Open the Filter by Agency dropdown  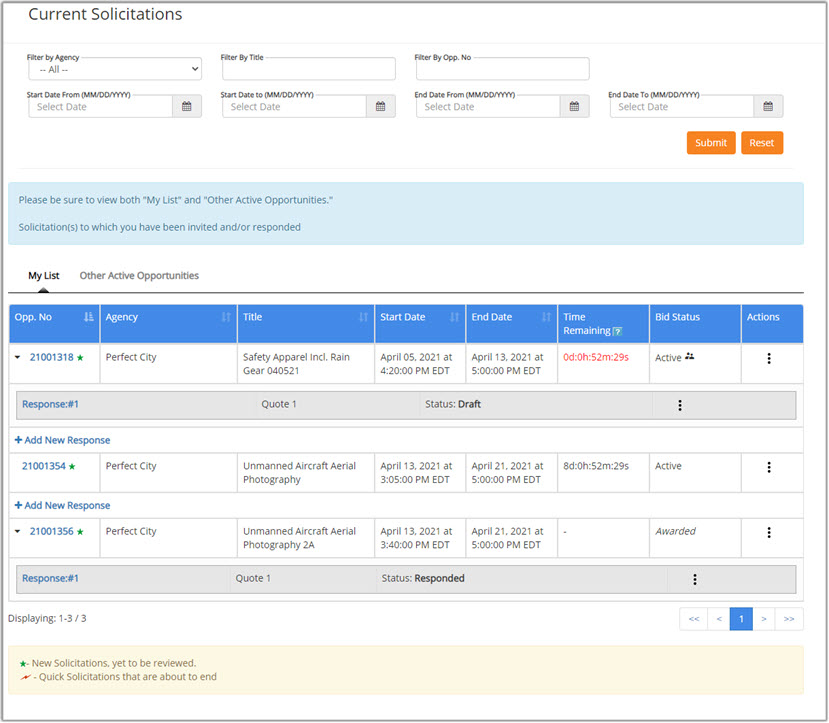click(115, 69)
